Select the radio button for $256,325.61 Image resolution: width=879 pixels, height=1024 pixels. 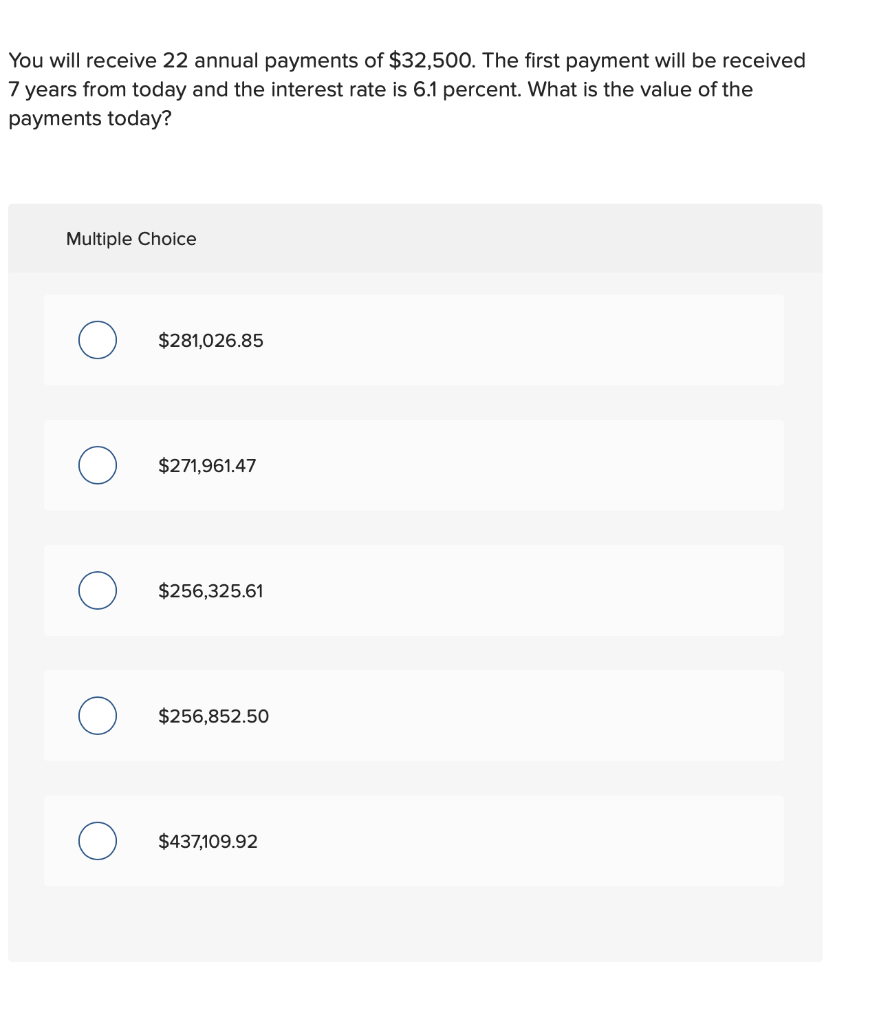click(x=97, y=591)
